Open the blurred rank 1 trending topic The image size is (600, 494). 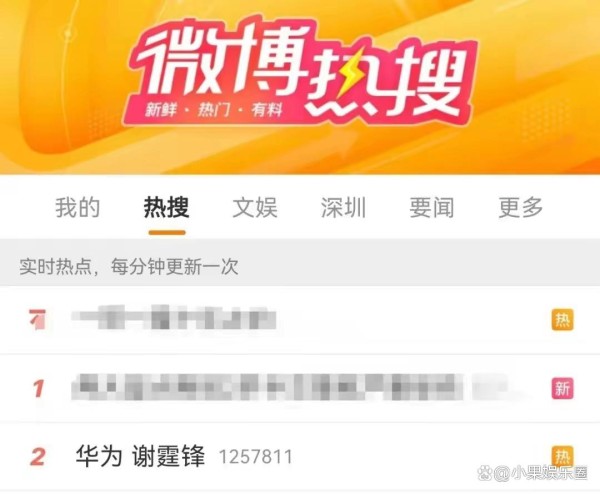click(289, 388)
